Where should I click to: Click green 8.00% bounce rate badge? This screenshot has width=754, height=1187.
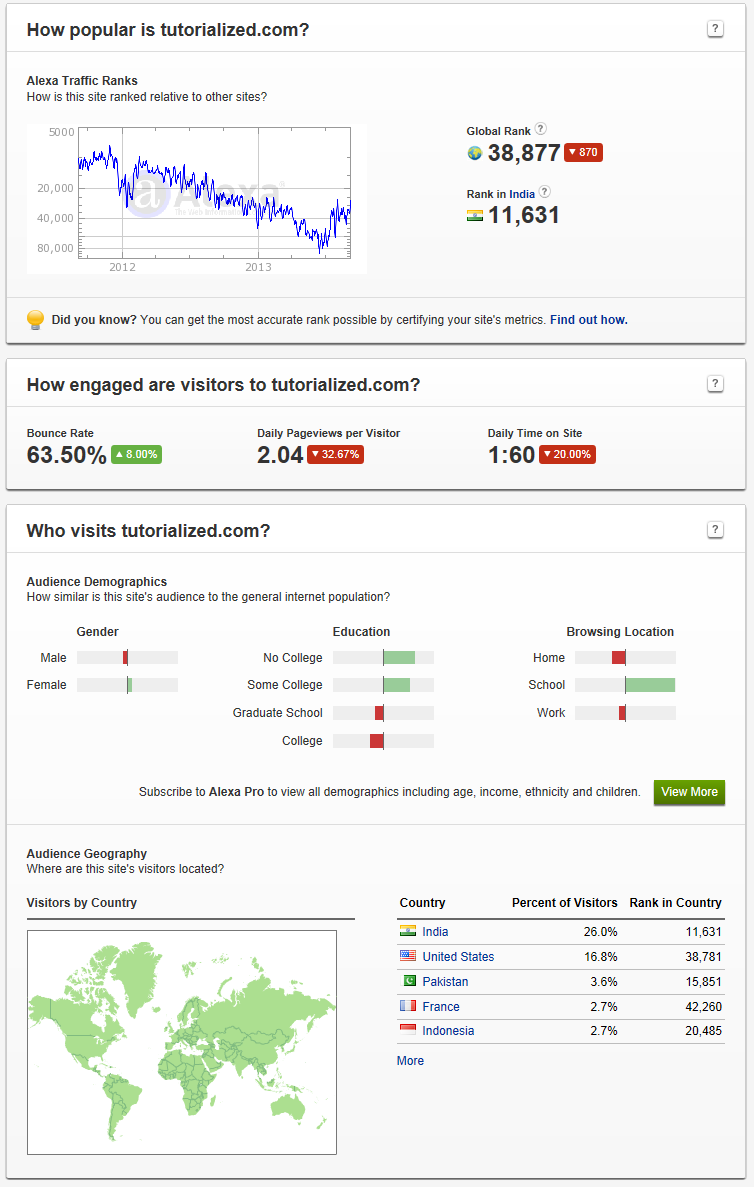point(136,454)
